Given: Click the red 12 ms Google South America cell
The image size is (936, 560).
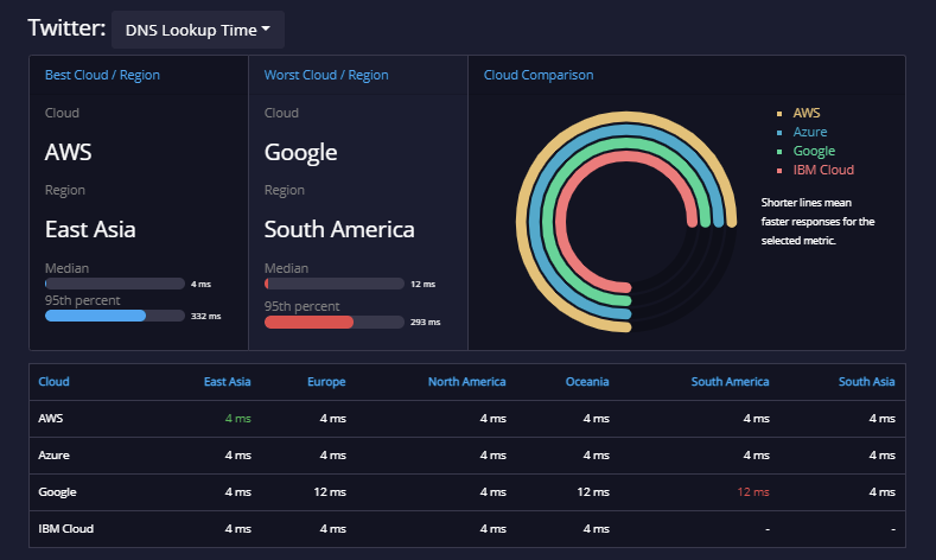Looking at the screenshot, I should pos(753,493).
